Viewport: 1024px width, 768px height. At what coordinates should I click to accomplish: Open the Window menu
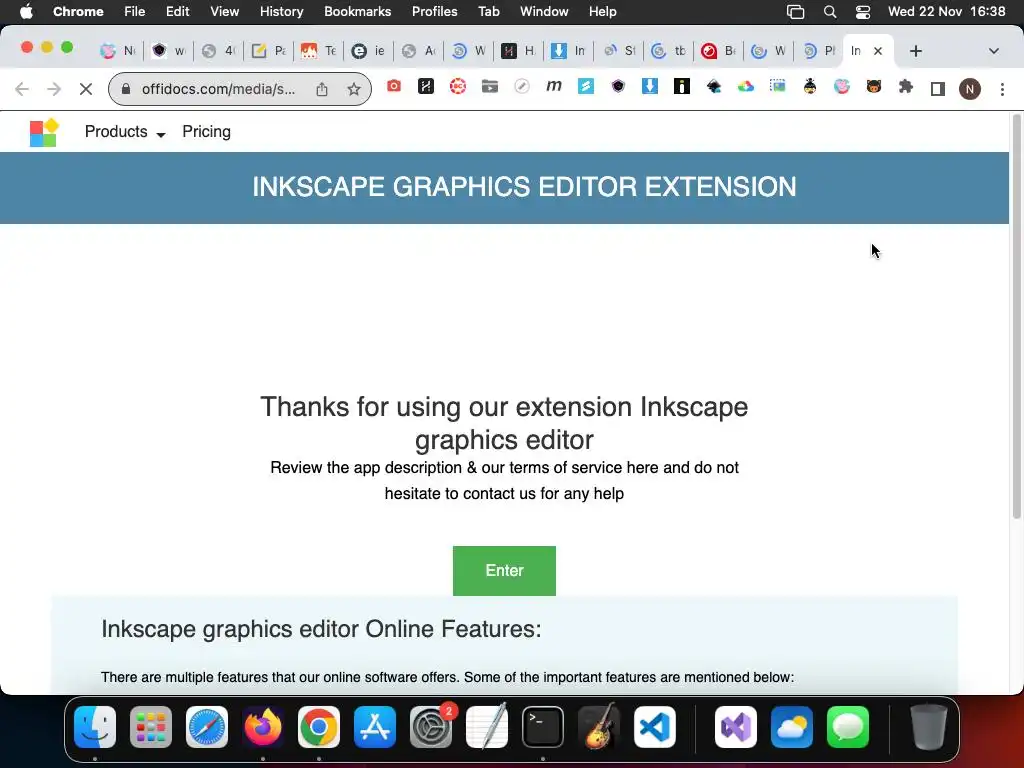tap(544, 12)
